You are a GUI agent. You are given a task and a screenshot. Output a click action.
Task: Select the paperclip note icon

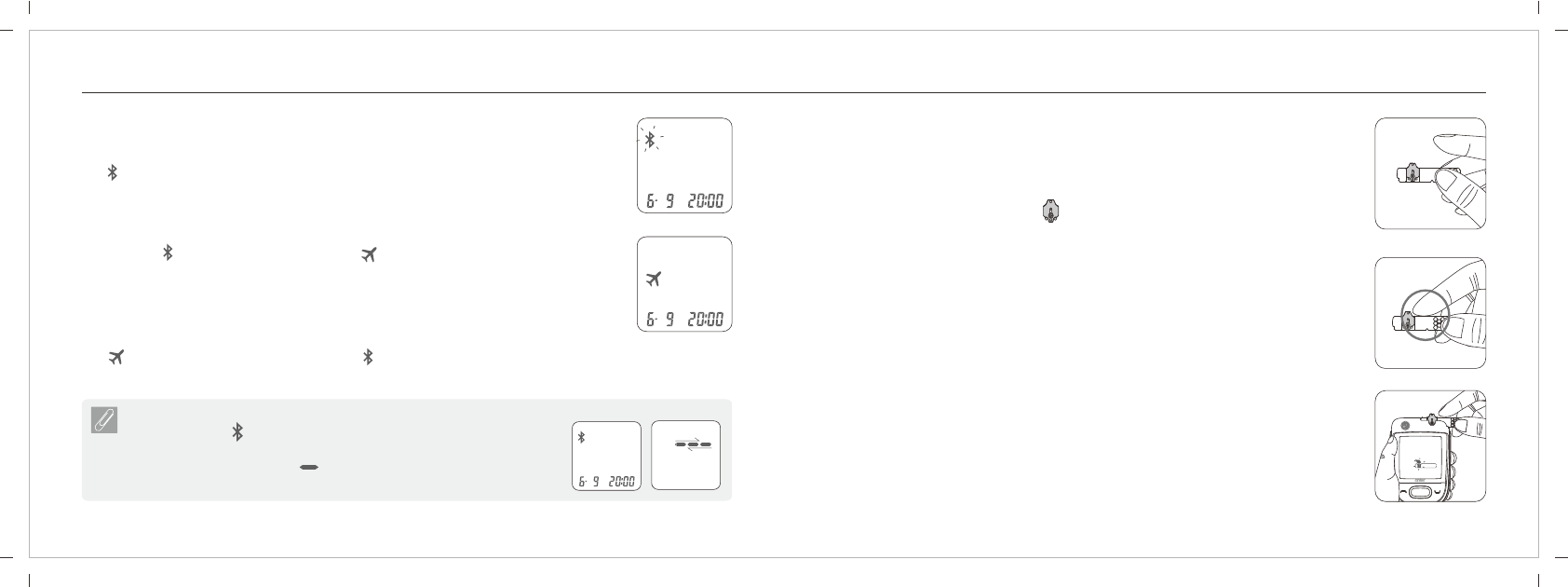coord(102,422)
